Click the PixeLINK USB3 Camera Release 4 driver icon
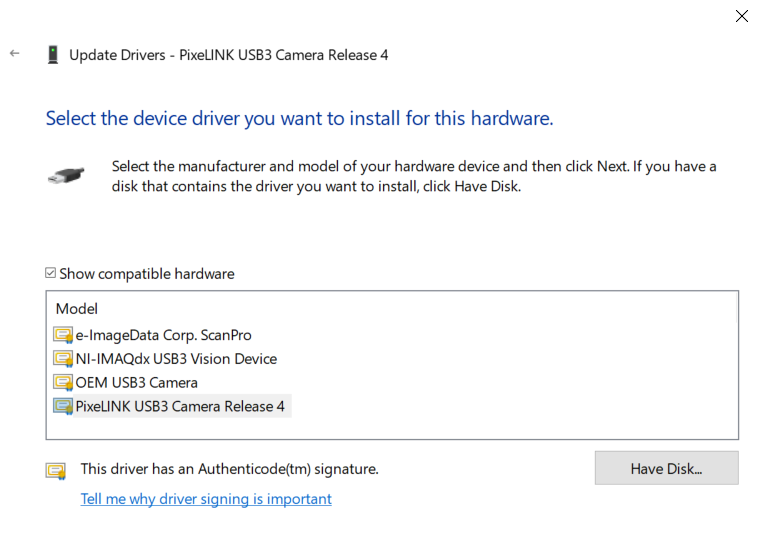 63,406
